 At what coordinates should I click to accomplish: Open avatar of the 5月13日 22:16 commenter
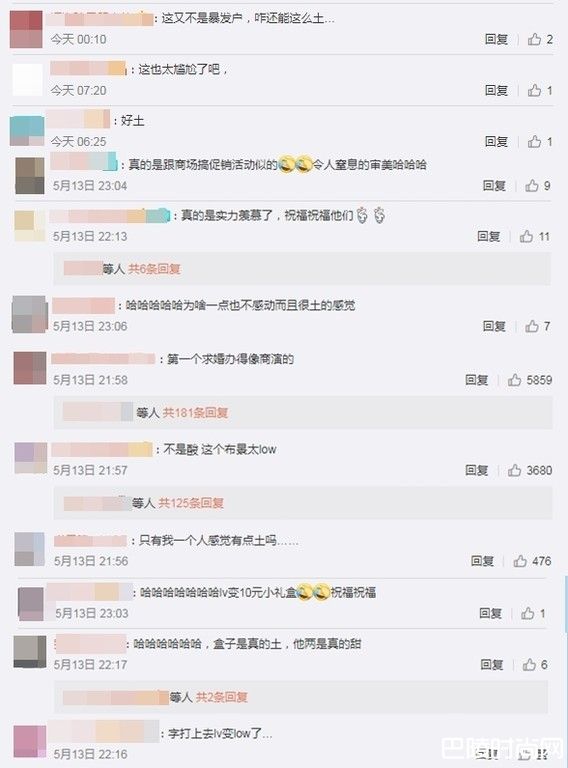29,742
